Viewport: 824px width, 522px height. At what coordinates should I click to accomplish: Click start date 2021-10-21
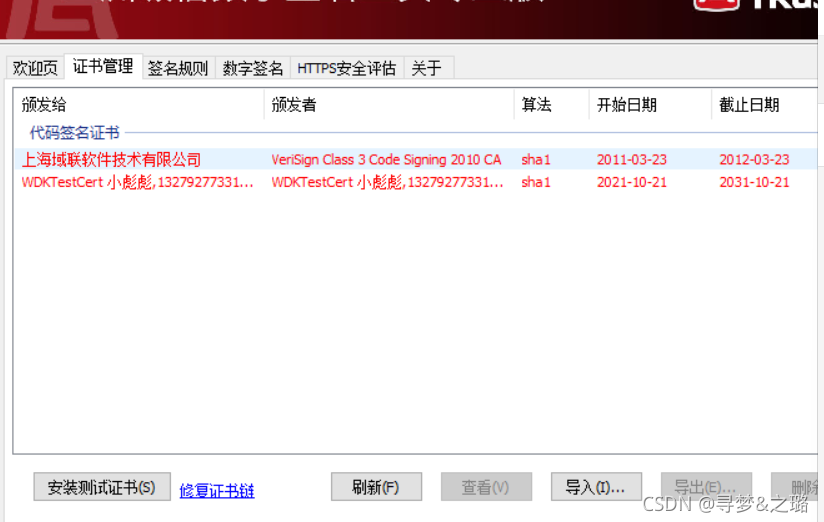[632, 182]
